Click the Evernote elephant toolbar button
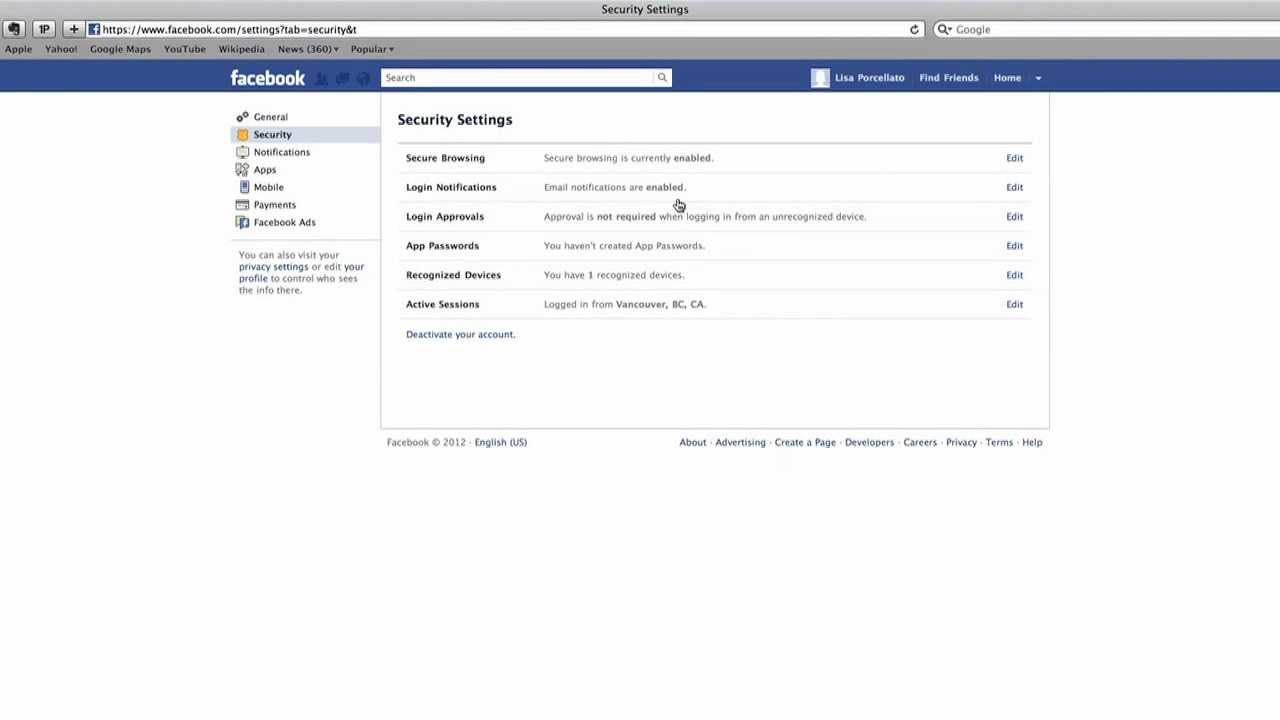 (14, 29)
